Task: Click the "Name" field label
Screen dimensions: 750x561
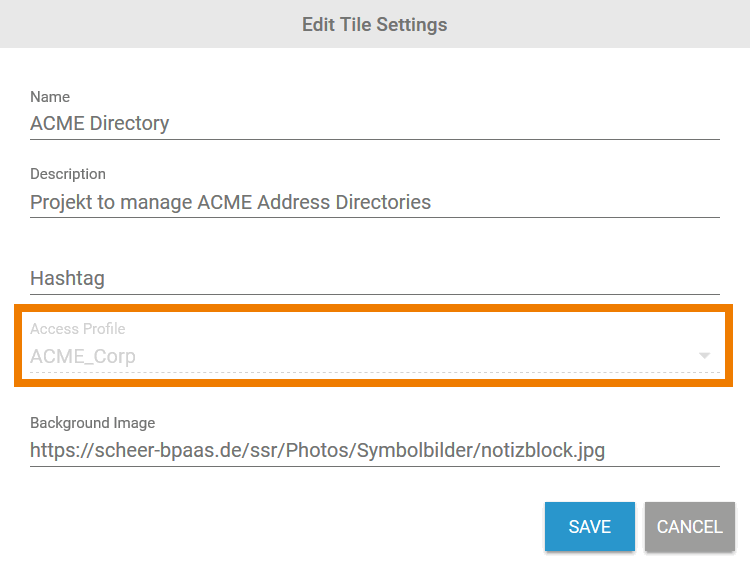Action: 50,97
